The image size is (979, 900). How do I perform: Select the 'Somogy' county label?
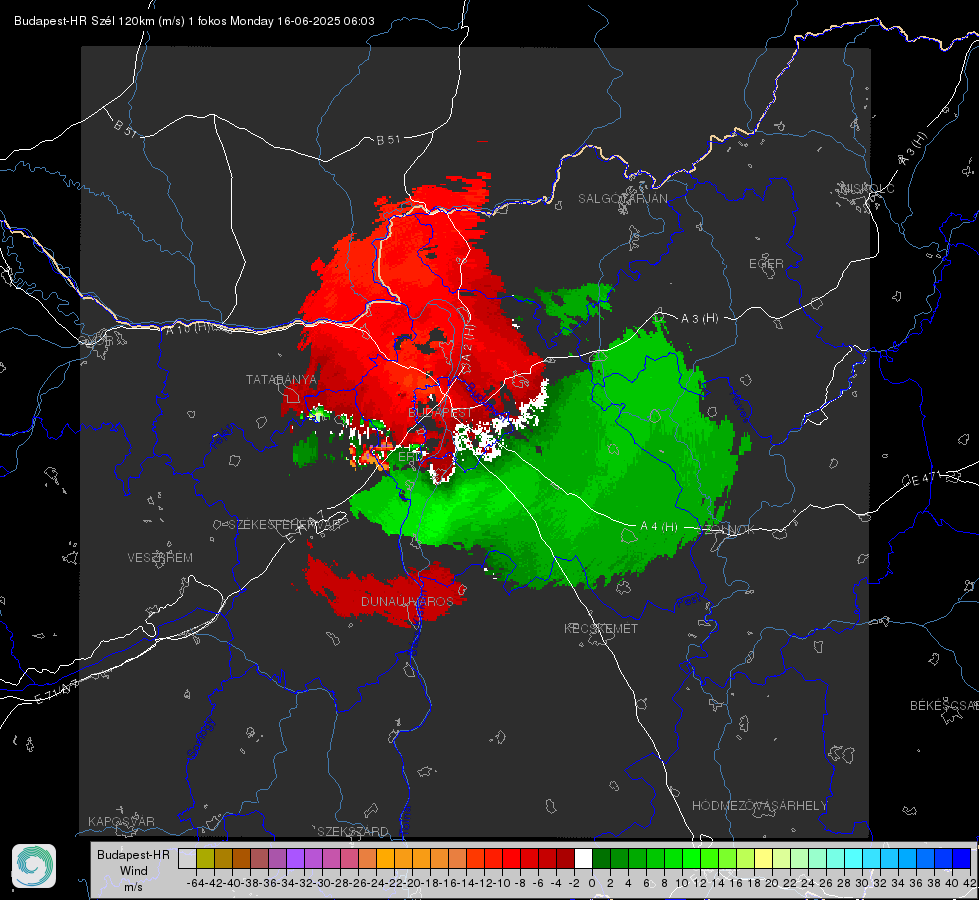point(200,738)
